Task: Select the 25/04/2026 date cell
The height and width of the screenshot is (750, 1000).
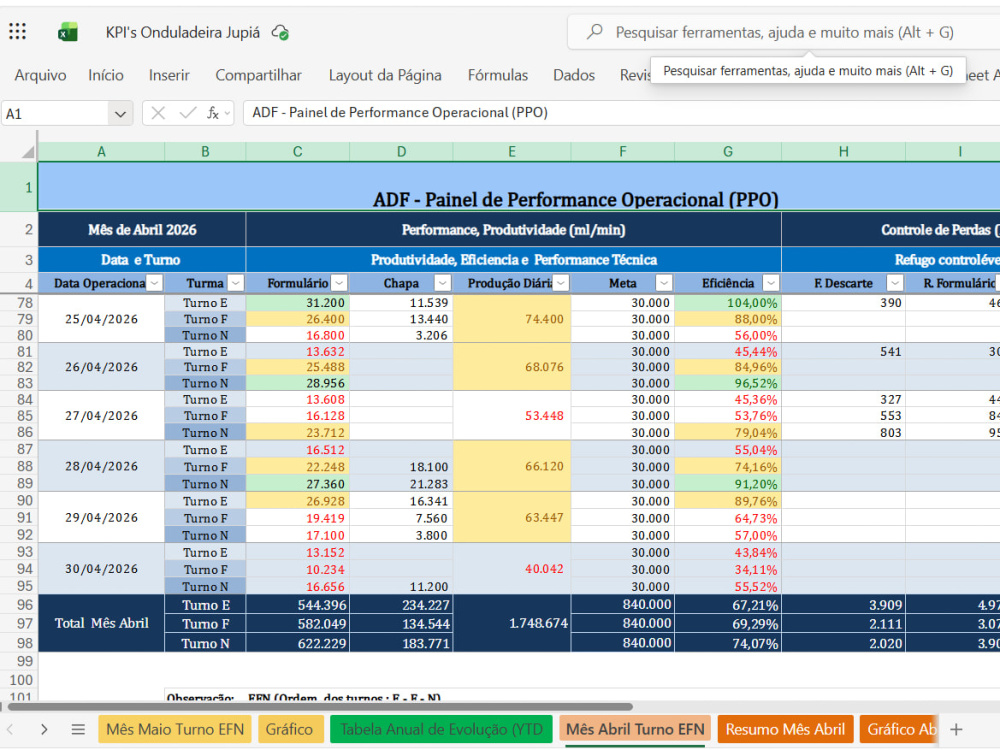Action: [x=101, y=319]
